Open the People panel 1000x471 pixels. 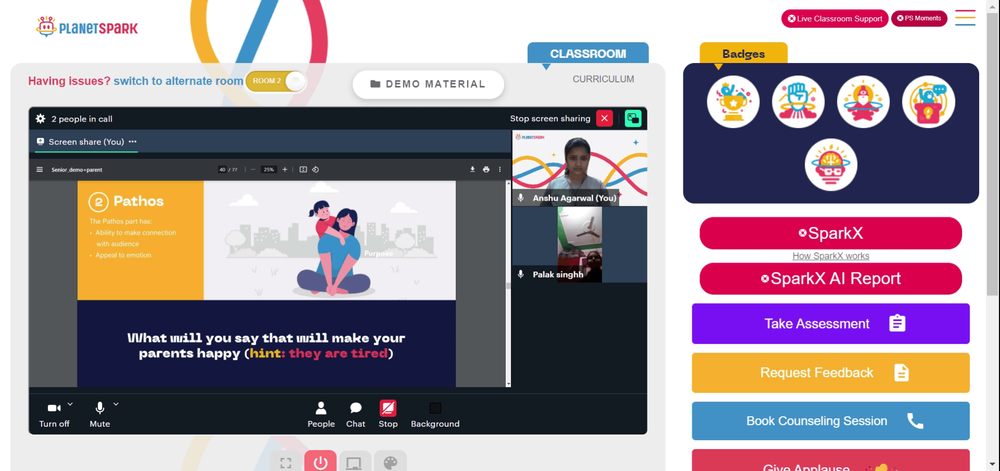pyautogui.click(x=321, y=414)
